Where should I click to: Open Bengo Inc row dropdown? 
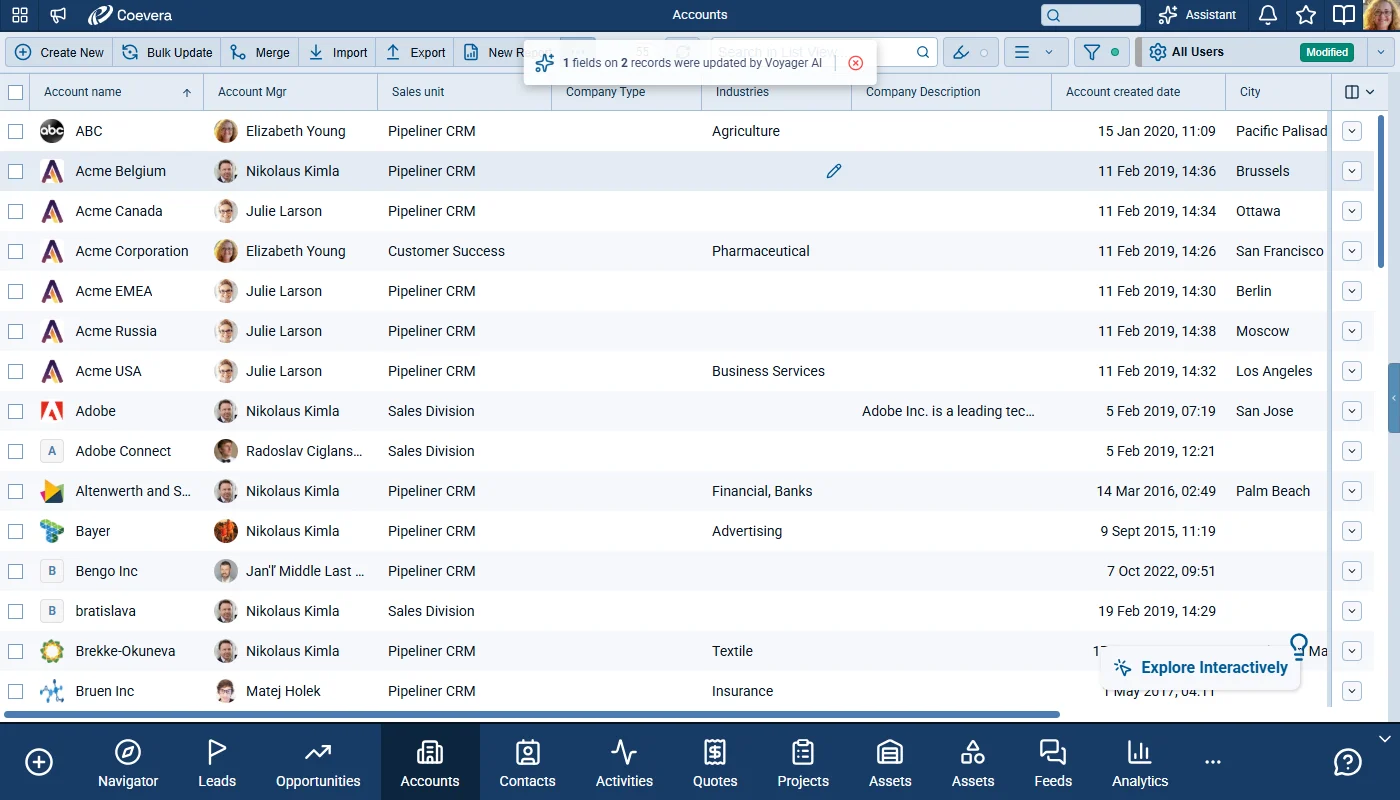click(1352, 571)
